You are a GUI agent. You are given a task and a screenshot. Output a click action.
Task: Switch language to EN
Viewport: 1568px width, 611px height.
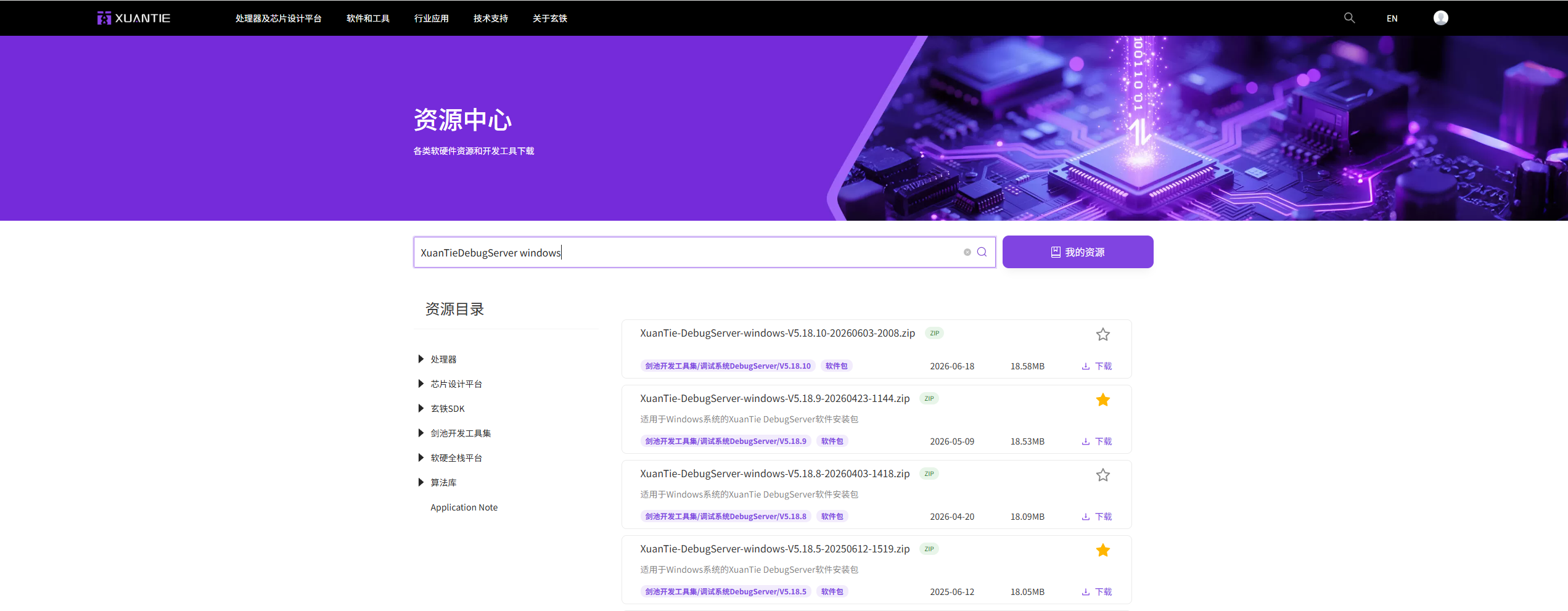coord(1392,18)
